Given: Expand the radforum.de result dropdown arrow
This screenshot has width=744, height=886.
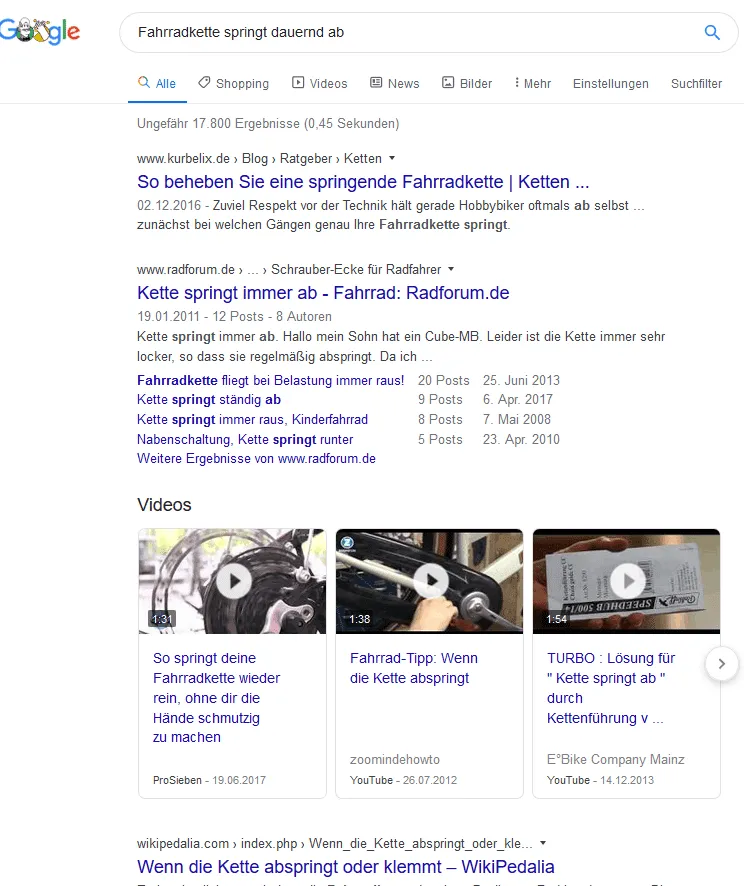Looking at the screenshot, I should (x=451, y=269).
